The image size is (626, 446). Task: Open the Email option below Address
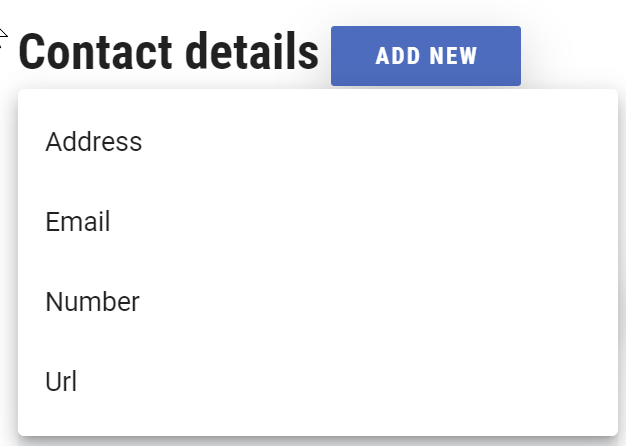click(x=78, y=222)
